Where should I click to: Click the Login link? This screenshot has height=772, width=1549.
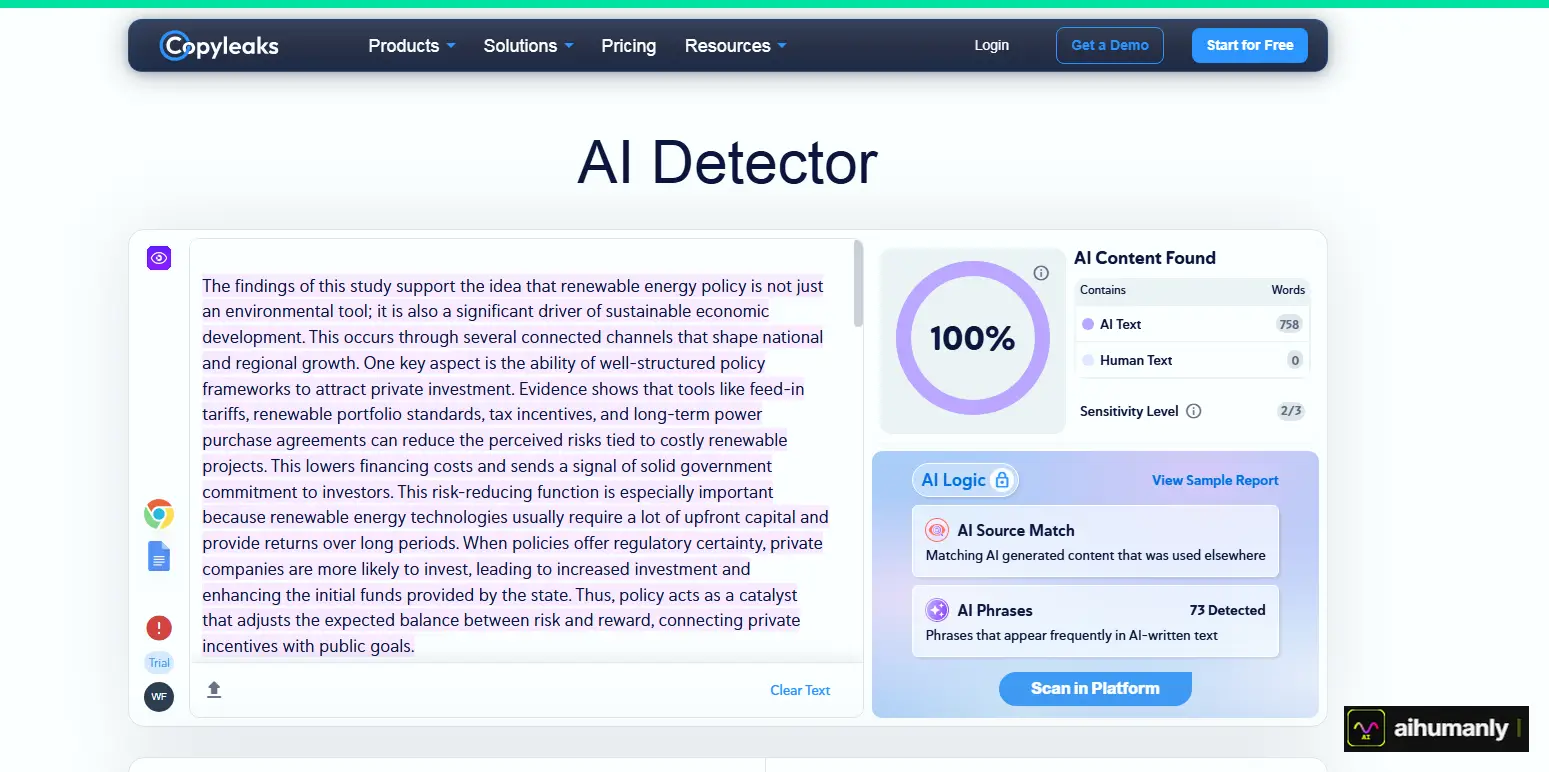click(x=991, y=45)
